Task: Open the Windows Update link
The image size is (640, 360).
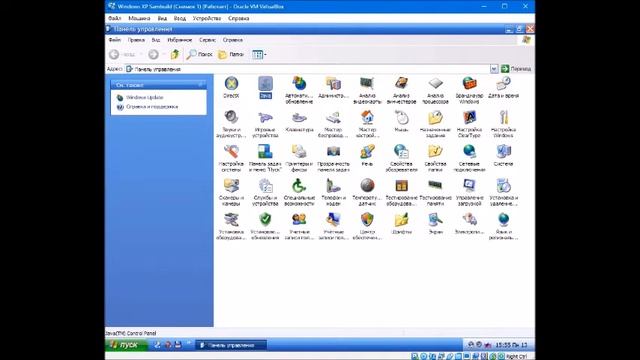Action: click(x=144, y=98)
